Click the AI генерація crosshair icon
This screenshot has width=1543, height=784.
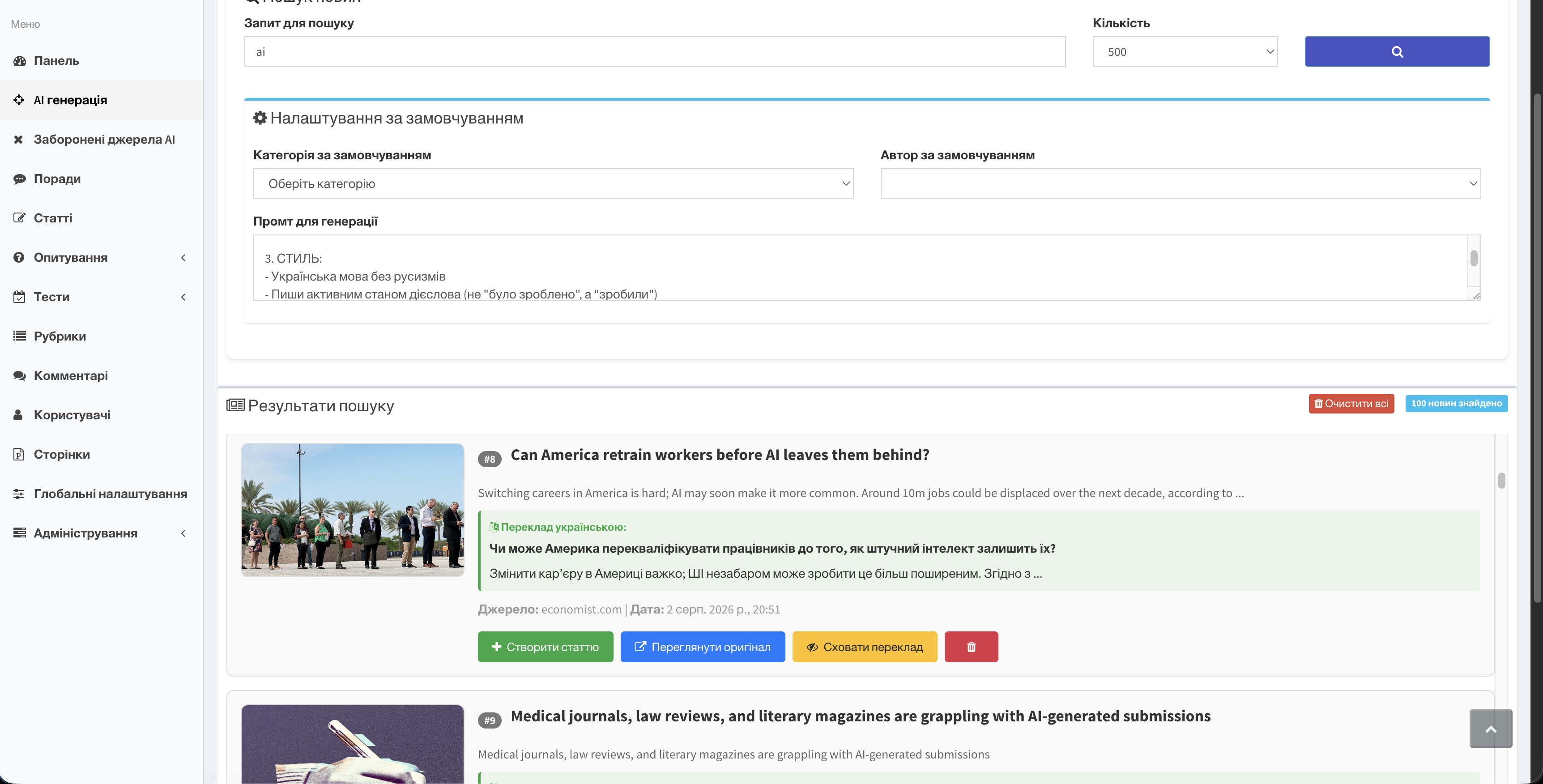point(19,100)
